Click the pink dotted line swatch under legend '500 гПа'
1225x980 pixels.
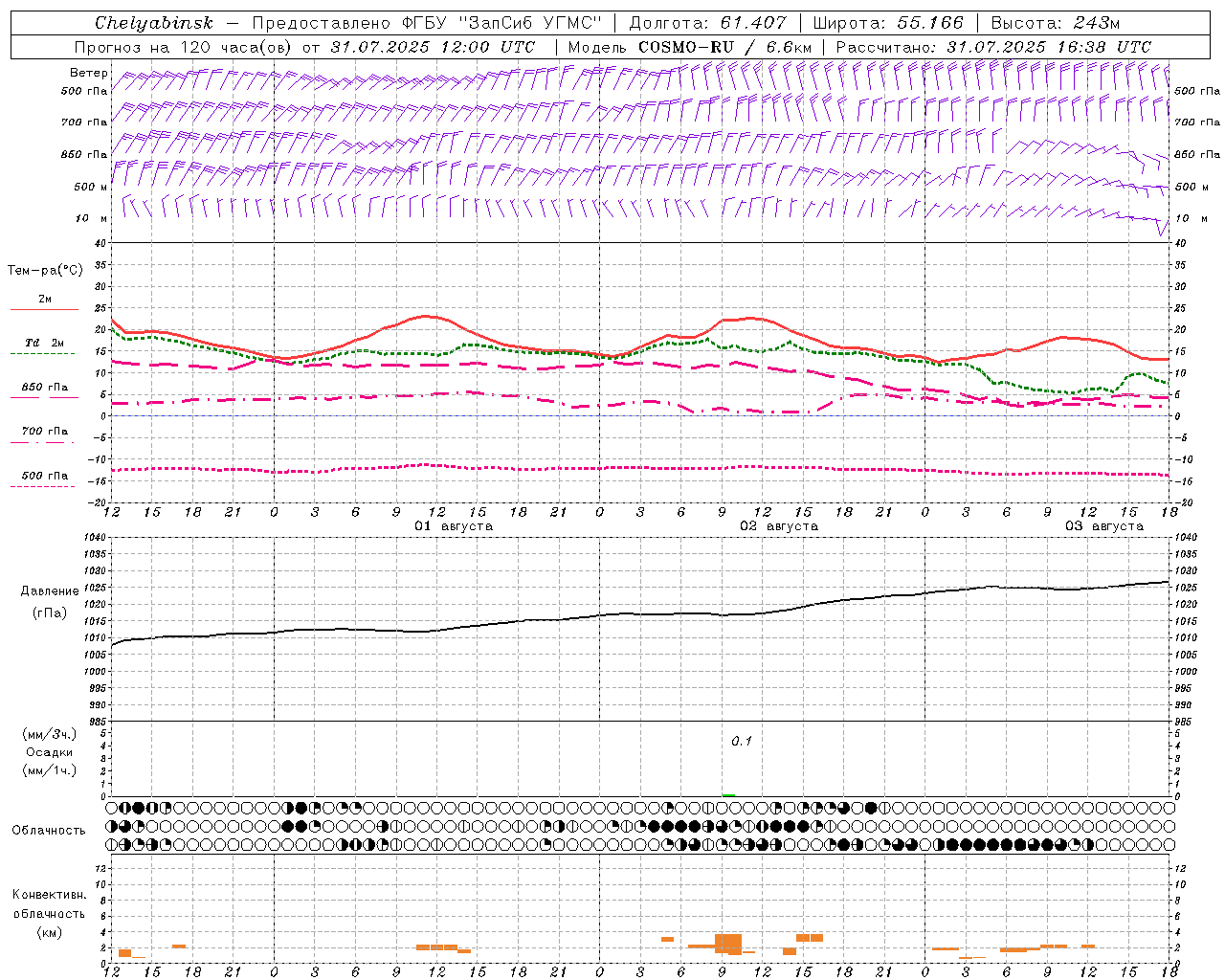pyautogui.click(x=42, y=486)
